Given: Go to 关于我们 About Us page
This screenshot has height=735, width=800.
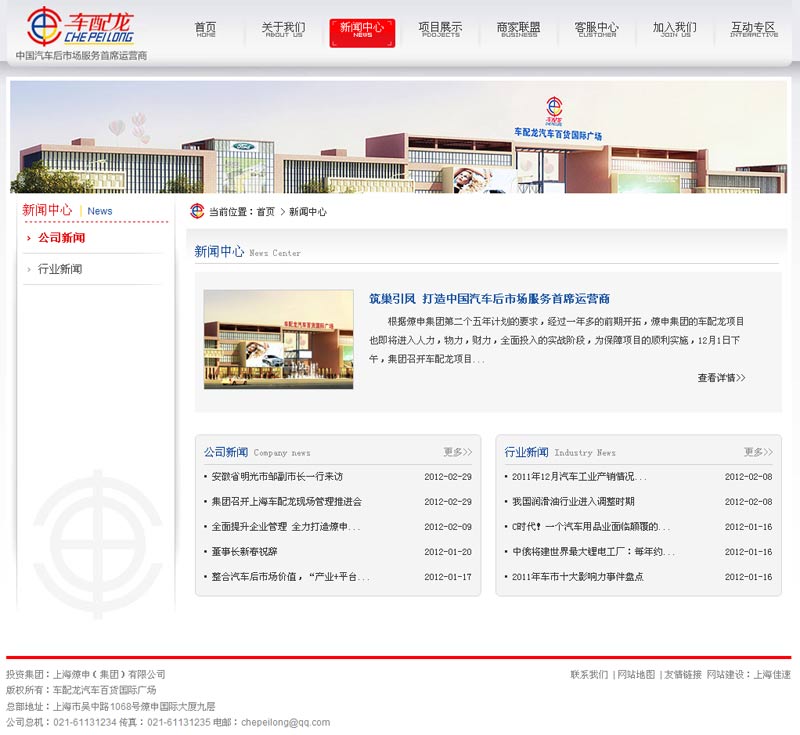Looking at the screenshot, I should [x=284, y=30].
